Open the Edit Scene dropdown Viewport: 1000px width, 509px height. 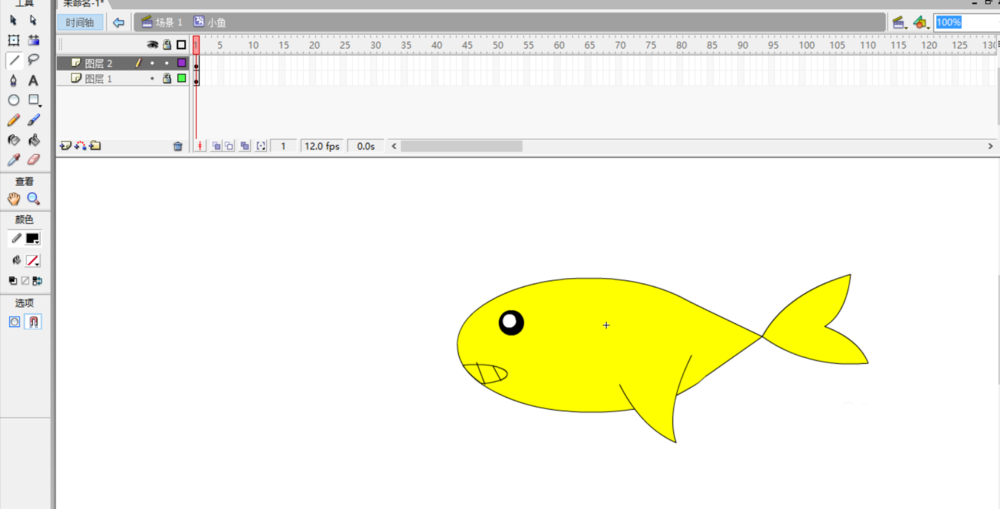click(899, 22)
